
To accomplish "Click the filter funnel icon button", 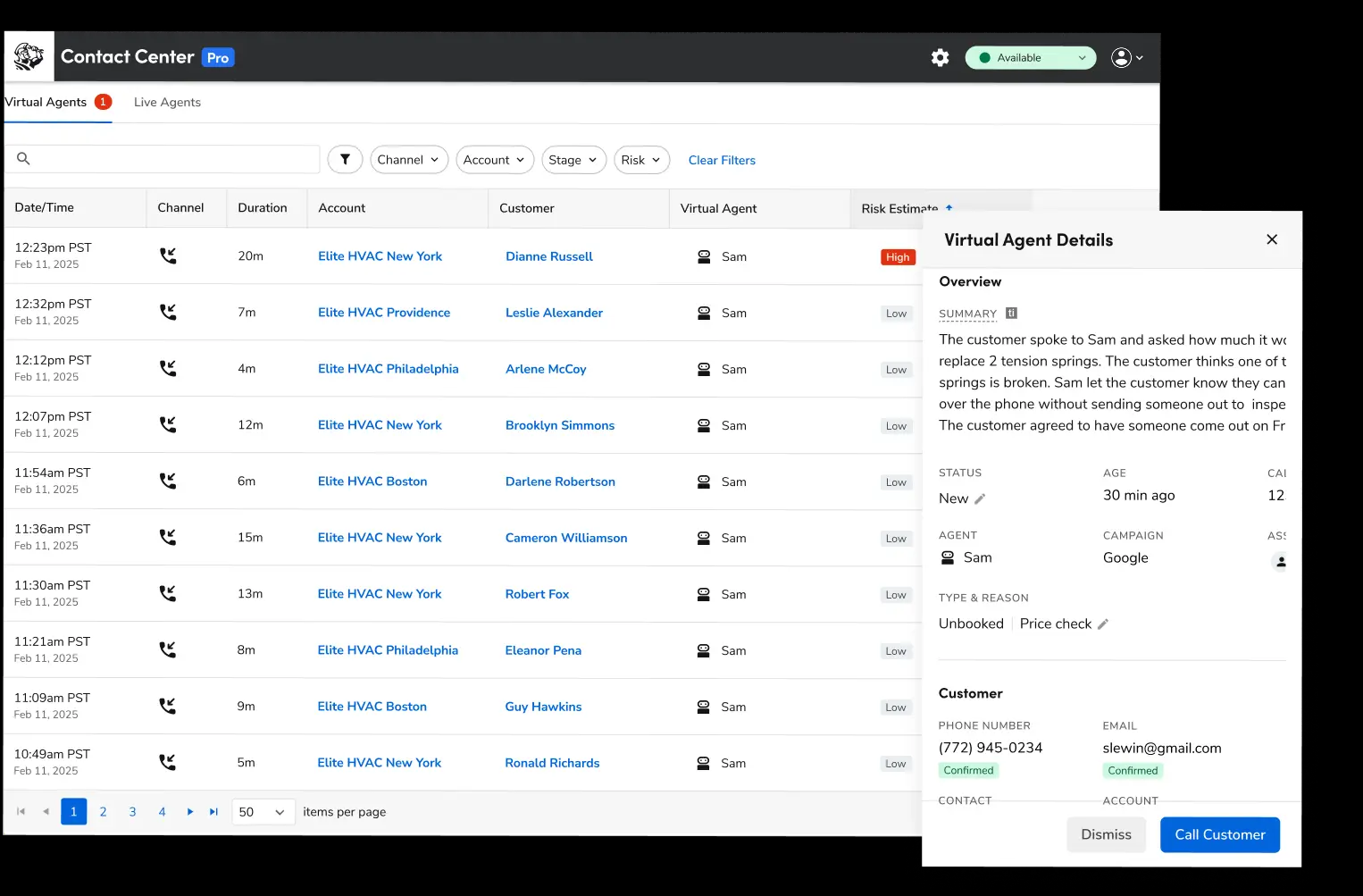I will point(345,160).
